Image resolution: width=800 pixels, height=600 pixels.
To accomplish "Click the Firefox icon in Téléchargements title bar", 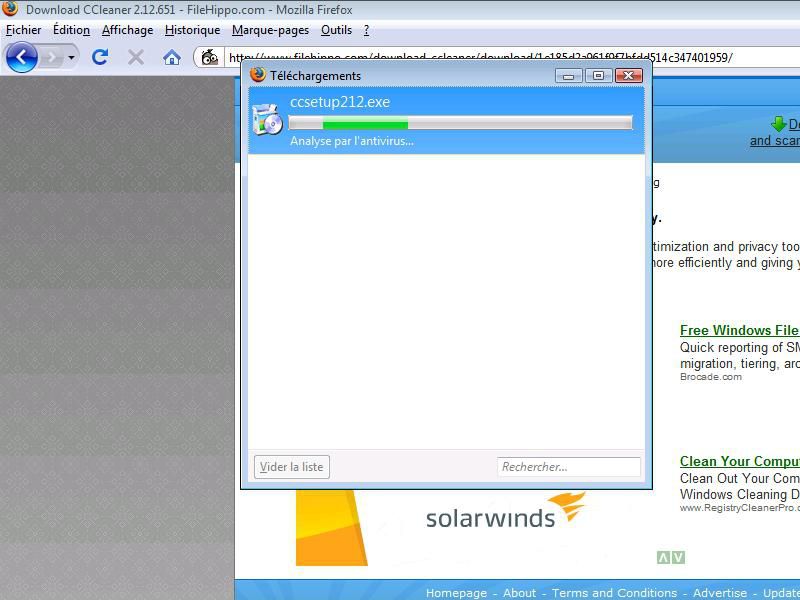I will click(258, 75).
